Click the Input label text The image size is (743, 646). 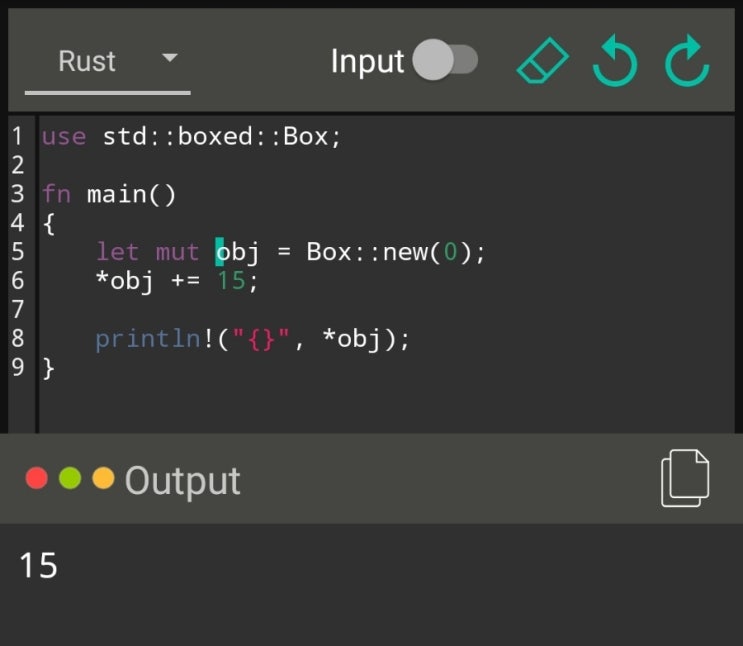367,62
